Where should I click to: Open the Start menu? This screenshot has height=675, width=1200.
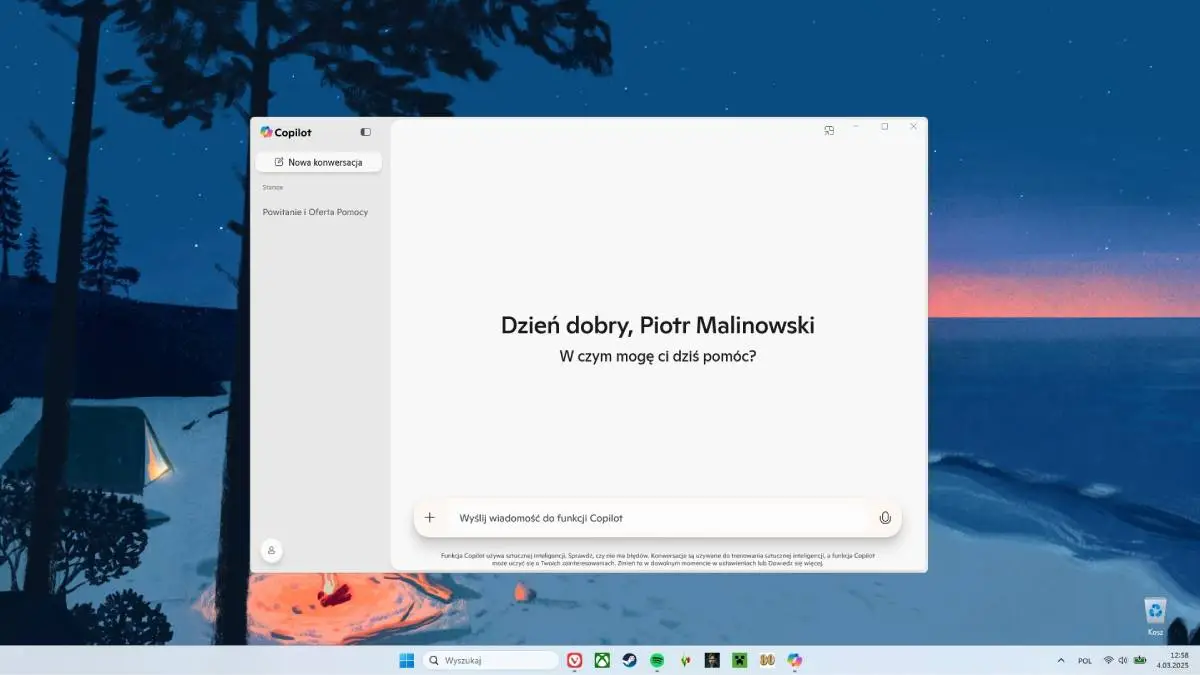406,660
